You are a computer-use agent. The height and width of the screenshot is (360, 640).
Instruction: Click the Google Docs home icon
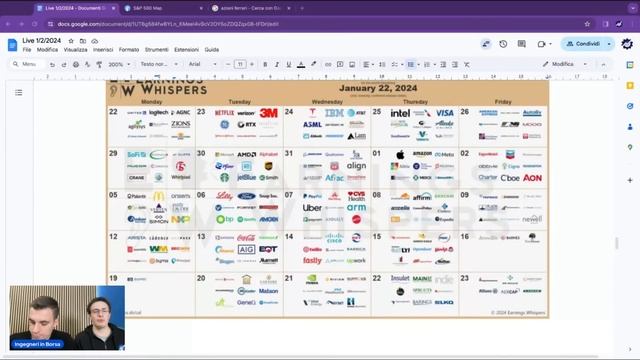12,45
